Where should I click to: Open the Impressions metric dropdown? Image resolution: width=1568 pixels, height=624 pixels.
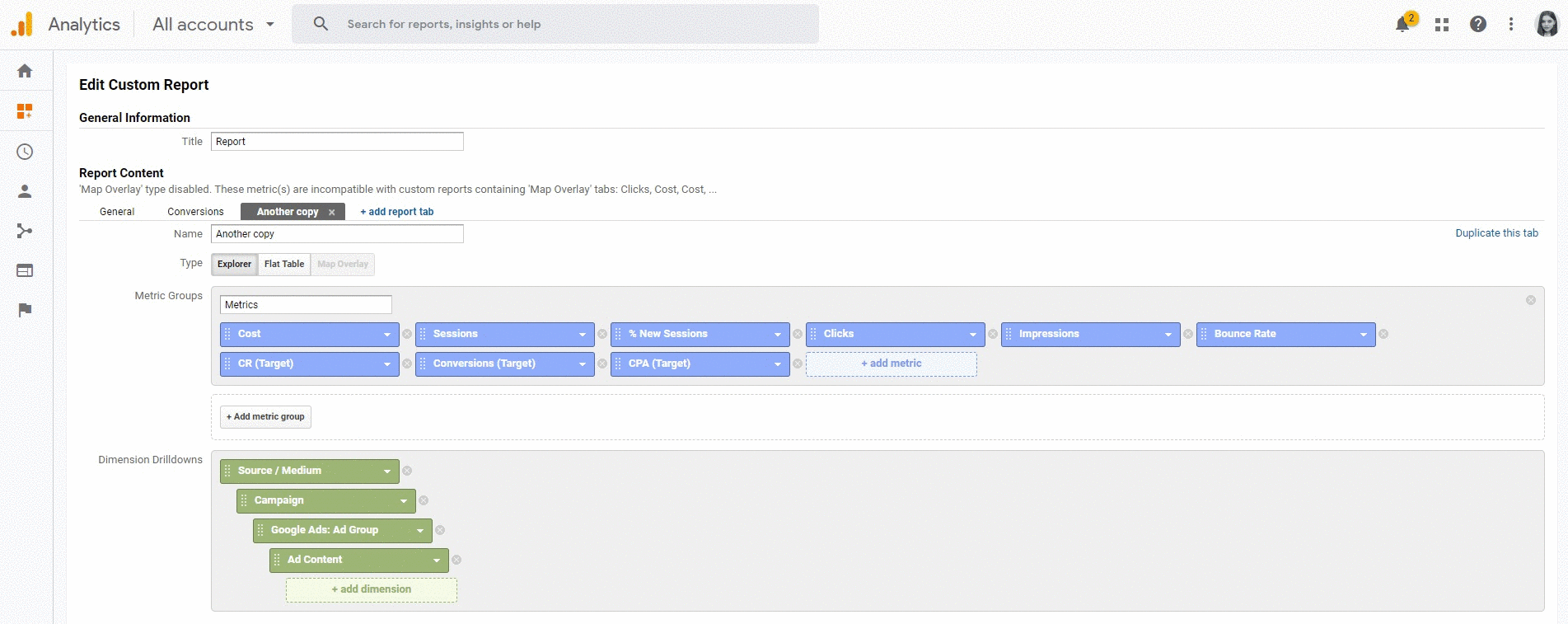pos(1168,335)
